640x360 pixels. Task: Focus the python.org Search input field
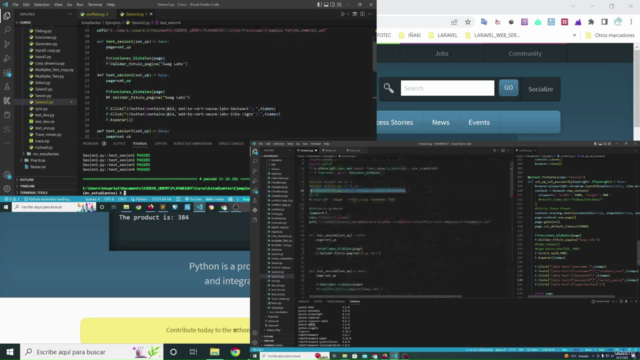tap(447, 88)
